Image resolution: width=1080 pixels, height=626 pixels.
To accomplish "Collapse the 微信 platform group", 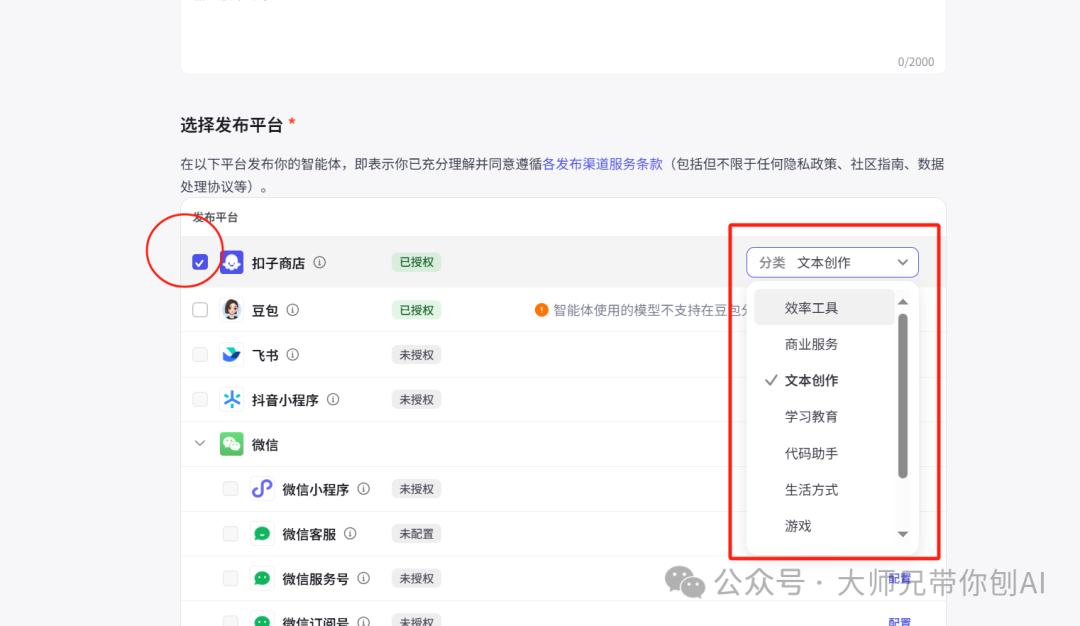I will (200, 444).
